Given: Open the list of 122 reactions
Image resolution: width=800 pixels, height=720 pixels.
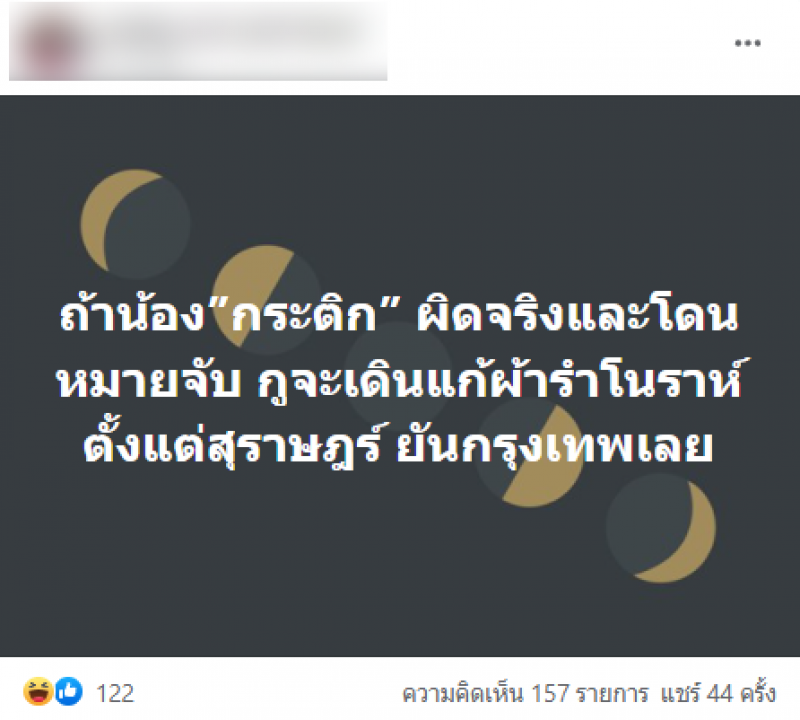Looking at the screenshot, I should pyautogui.click(x=115, y=693).
